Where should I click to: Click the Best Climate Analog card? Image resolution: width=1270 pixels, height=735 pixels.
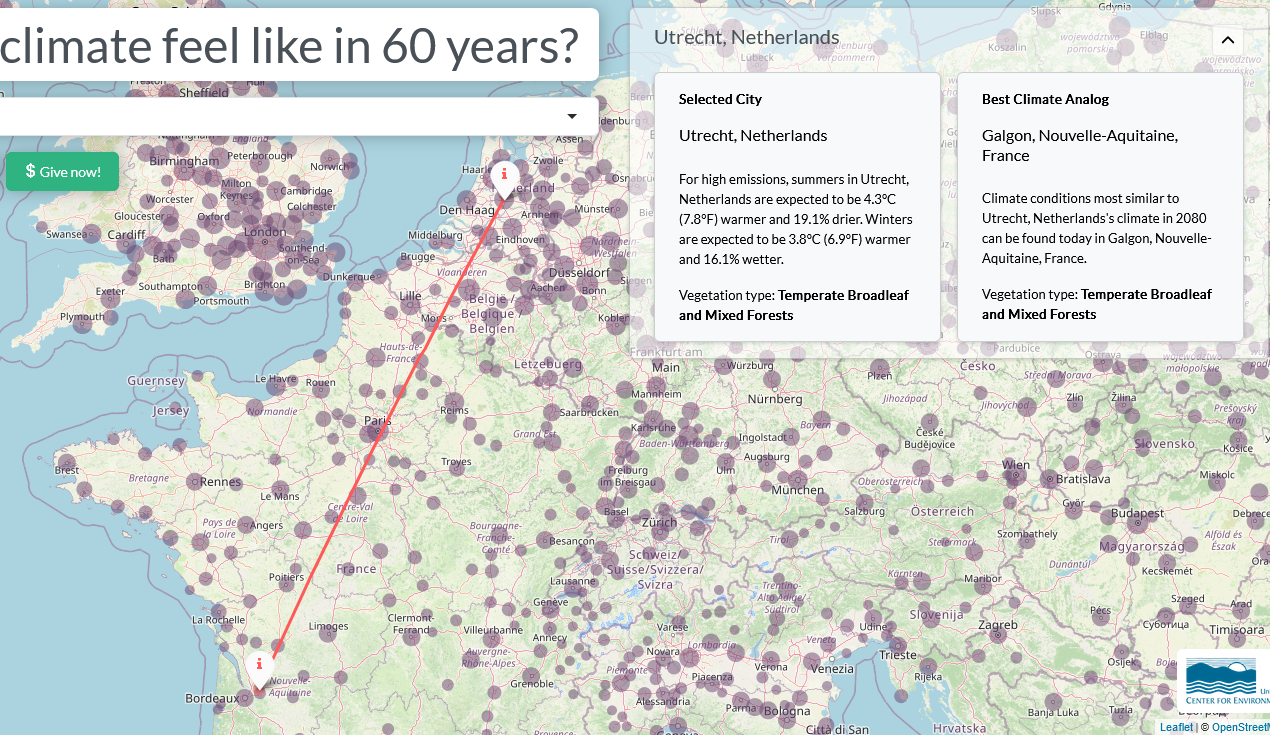click(1100, 206)
